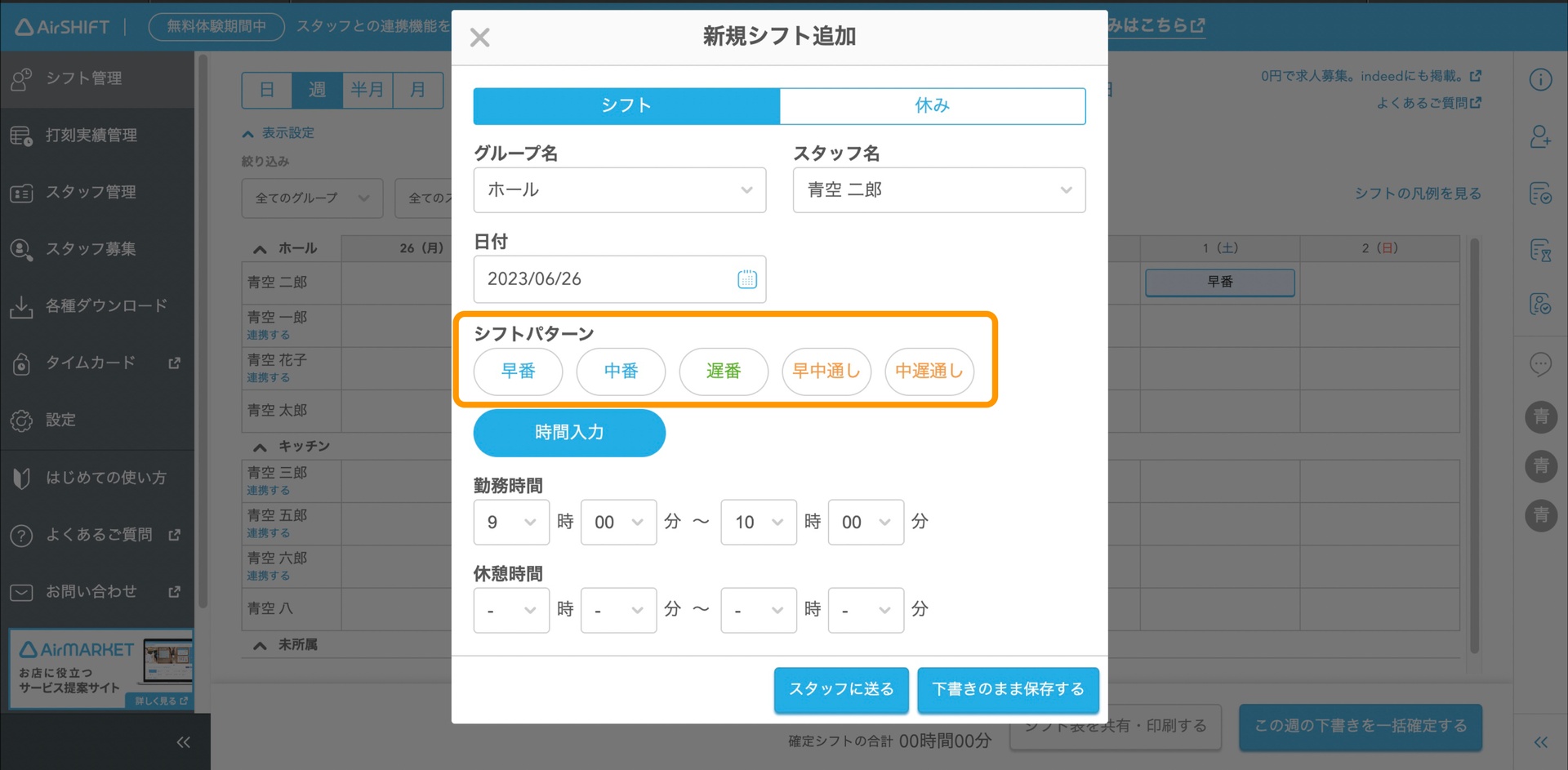Screen dimensions: 1568x770
Task: Click the comment bubble icon on the right sidebar
Action: tap(1541, 364)
